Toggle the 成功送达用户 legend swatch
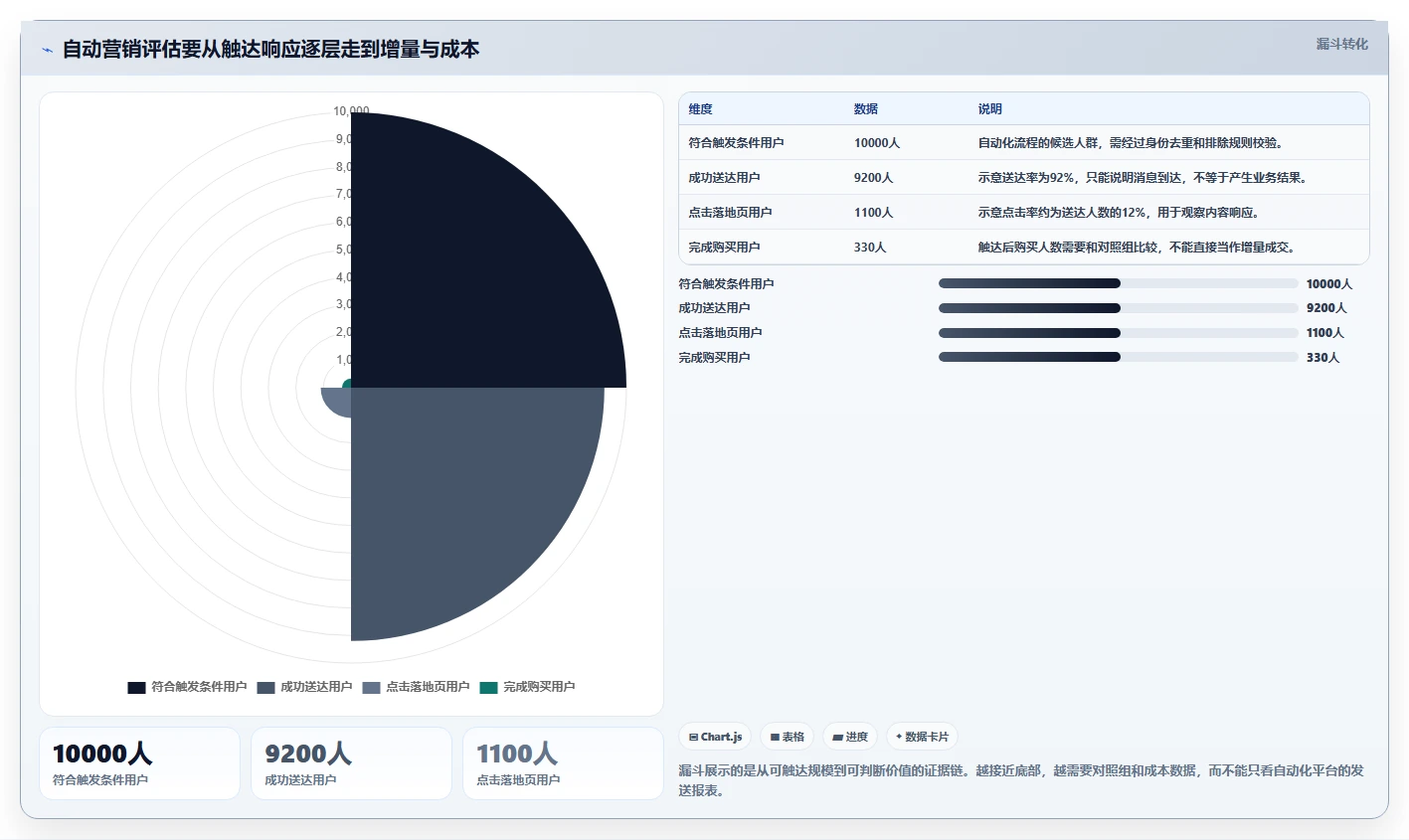The width and height of the screenshot is (1409, 840). [265, 687]
